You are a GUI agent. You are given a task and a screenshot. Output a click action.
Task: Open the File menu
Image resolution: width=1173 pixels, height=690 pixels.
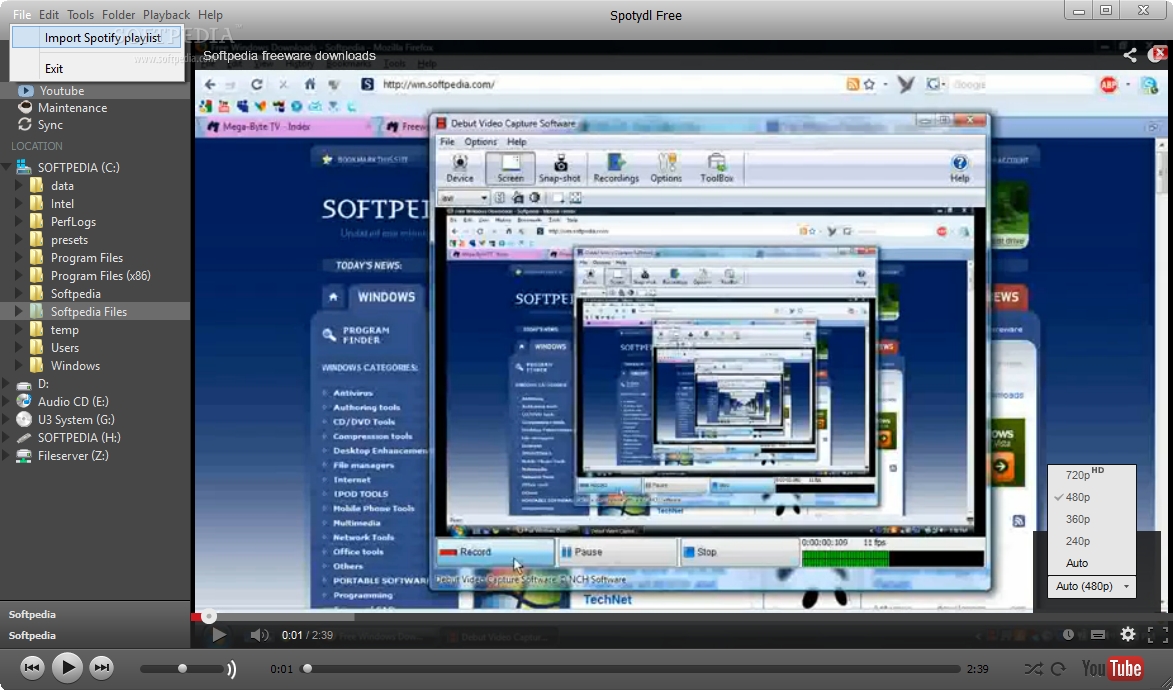pos(22,14)
